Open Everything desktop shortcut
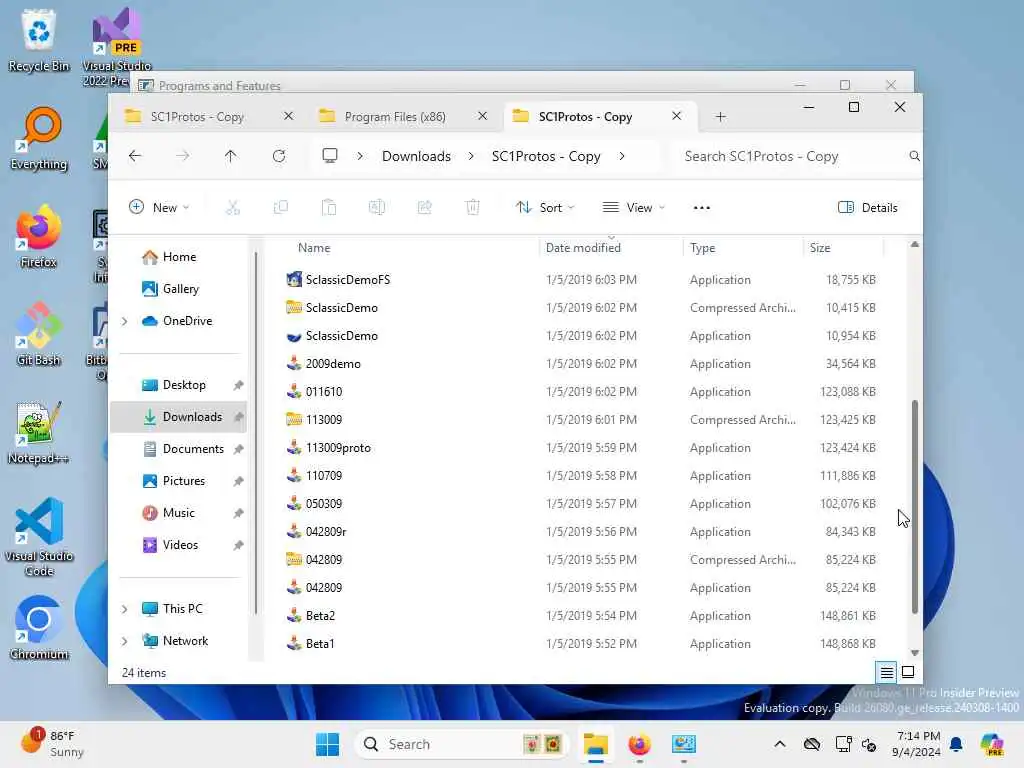Image resolution: width=1024 pixels, height=768 pixels. pos(39,139)
